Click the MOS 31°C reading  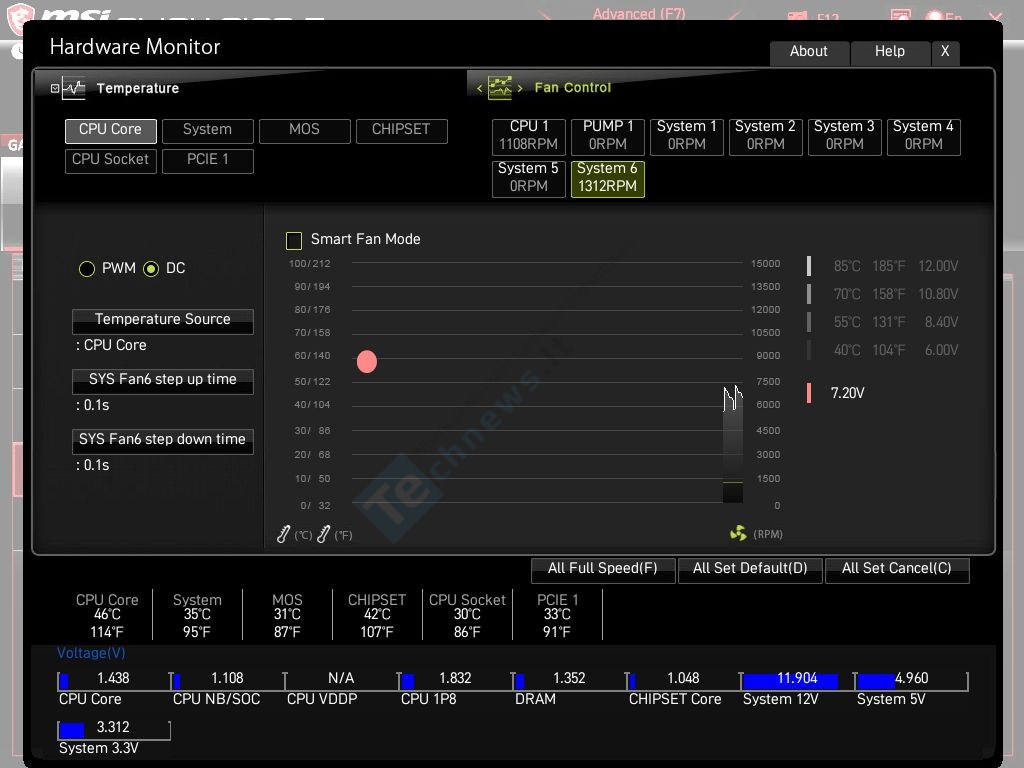(x=287, y=615)
